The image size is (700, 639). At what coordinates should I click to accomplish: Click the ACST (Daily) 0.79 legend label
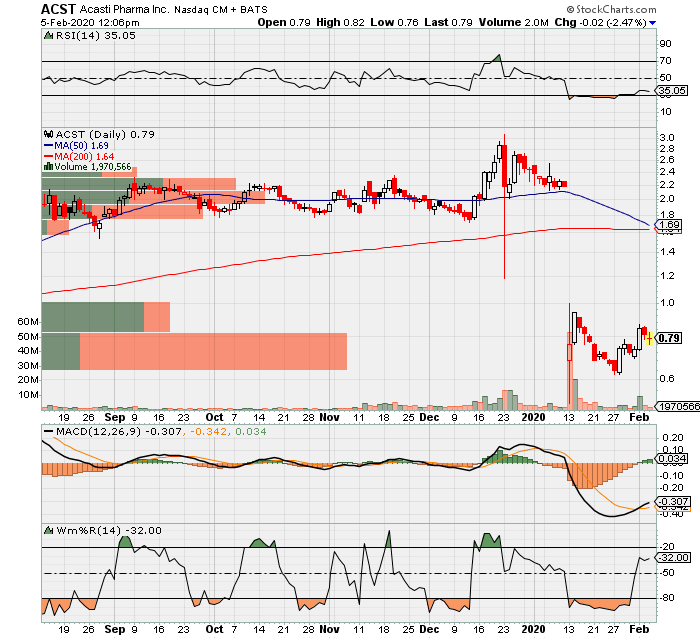pos(105,134)
